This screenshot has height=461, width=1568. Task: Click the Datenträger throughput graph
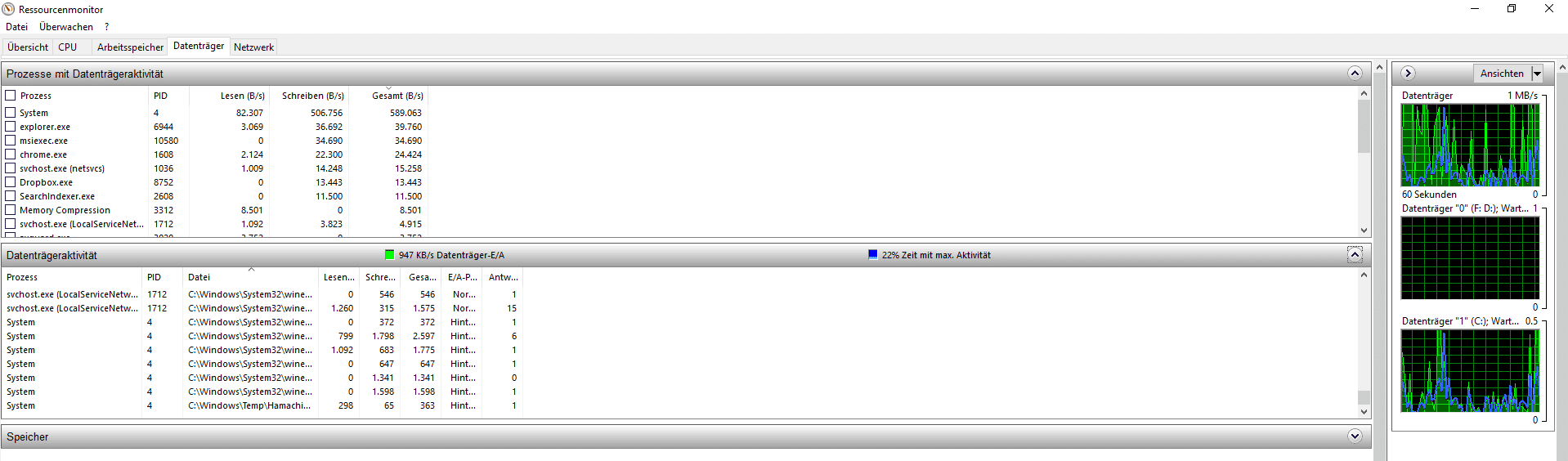(x=1470, y=145)
